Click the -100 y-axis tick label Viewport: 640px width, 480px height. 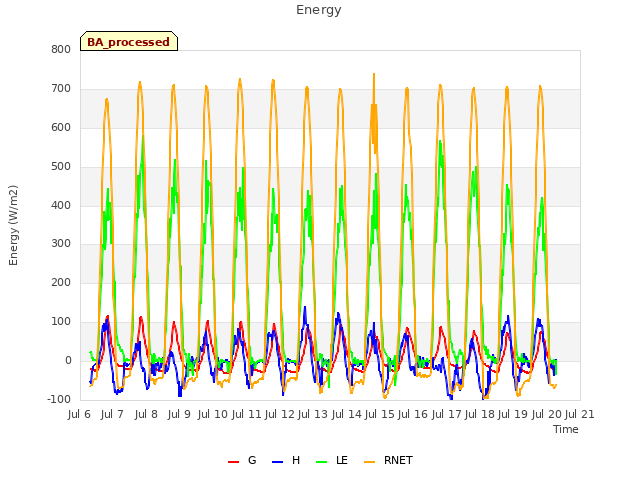point(60,400)
